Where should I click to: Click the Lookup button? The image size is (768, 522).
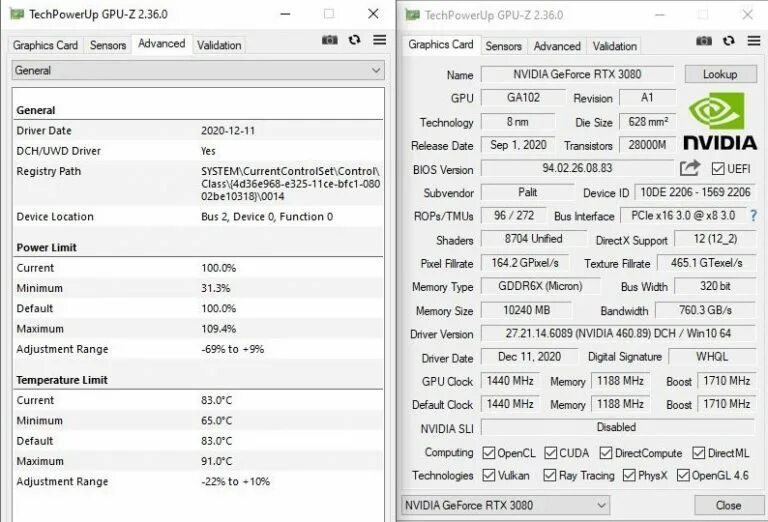[x=720, y=74]
